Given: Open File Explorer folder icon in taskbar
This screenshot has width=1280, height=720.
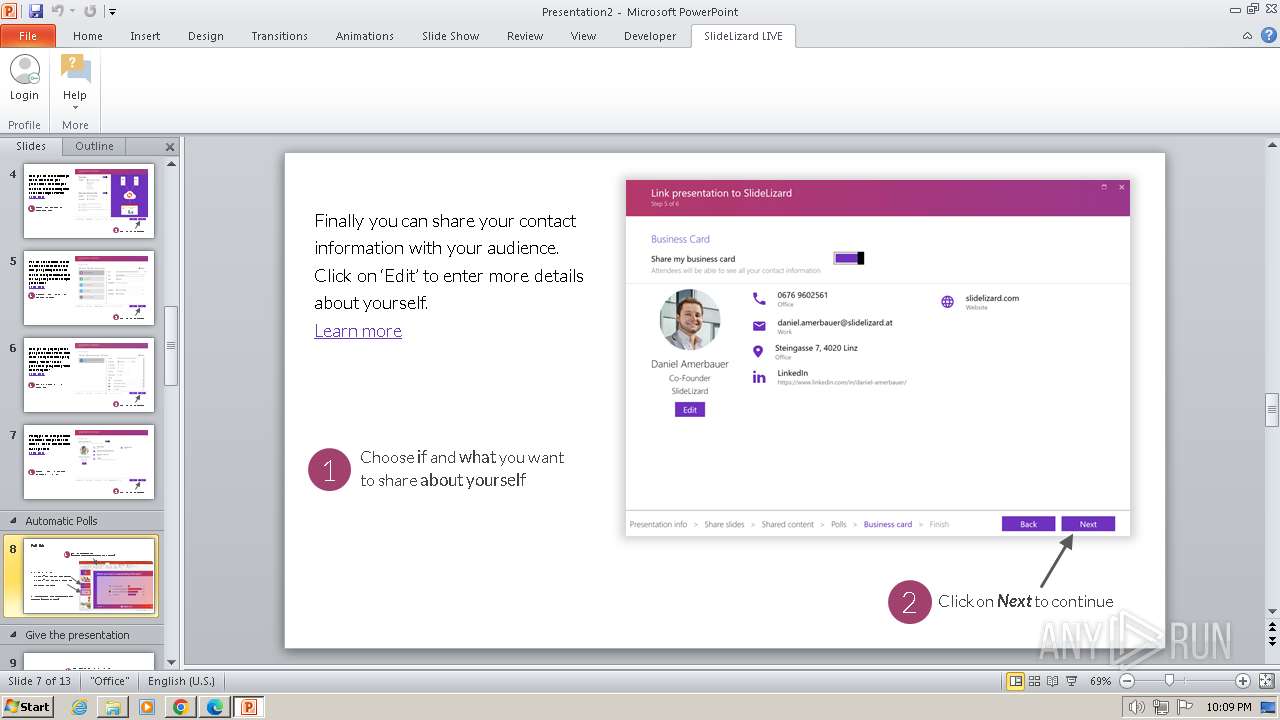Looking at the screenshot, I should 113,707.
